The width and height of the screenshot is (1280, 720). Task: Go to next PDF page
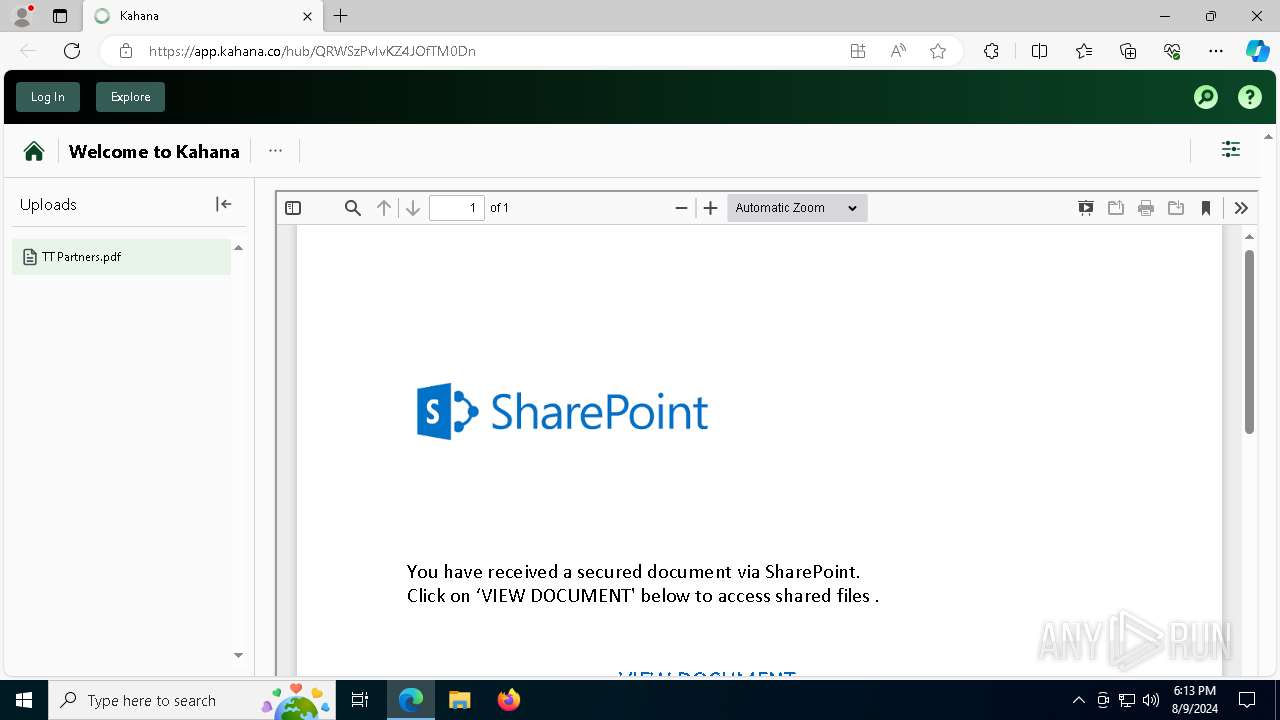click(412, 208)
